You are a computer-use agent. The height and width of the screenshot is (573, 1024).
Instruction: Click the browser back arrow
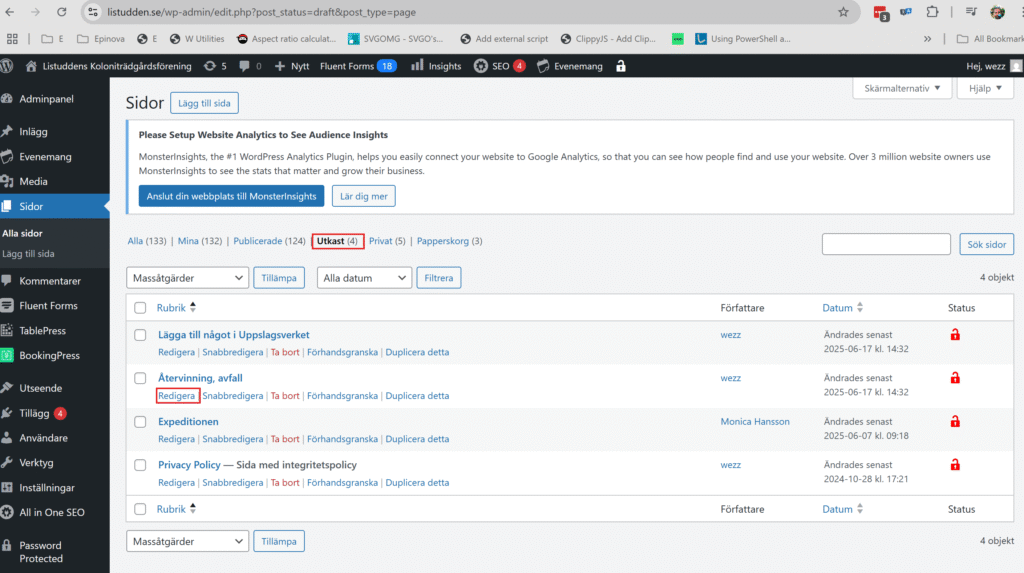click(x=10, y=12)
